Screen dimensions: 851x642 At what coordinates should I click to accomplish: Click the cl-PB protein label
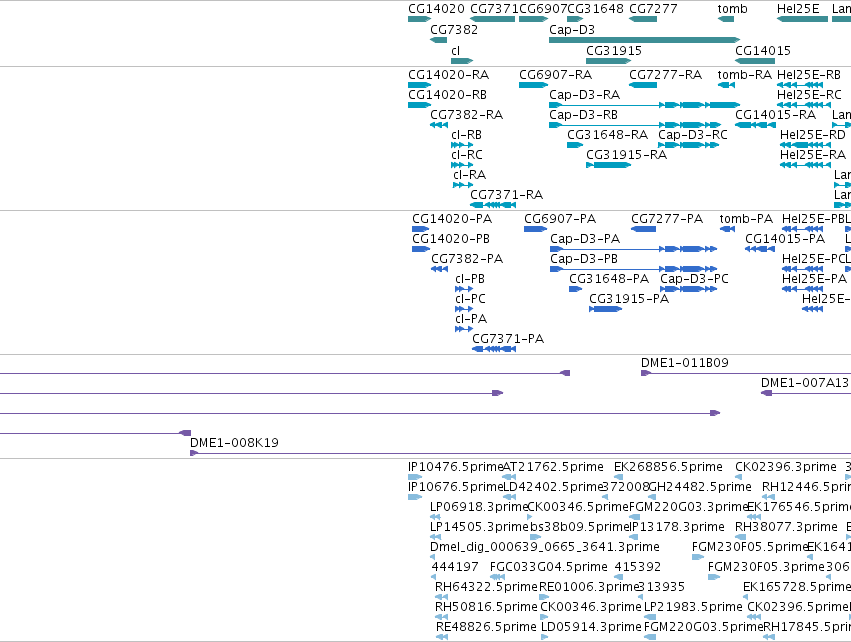click(470, 278)
